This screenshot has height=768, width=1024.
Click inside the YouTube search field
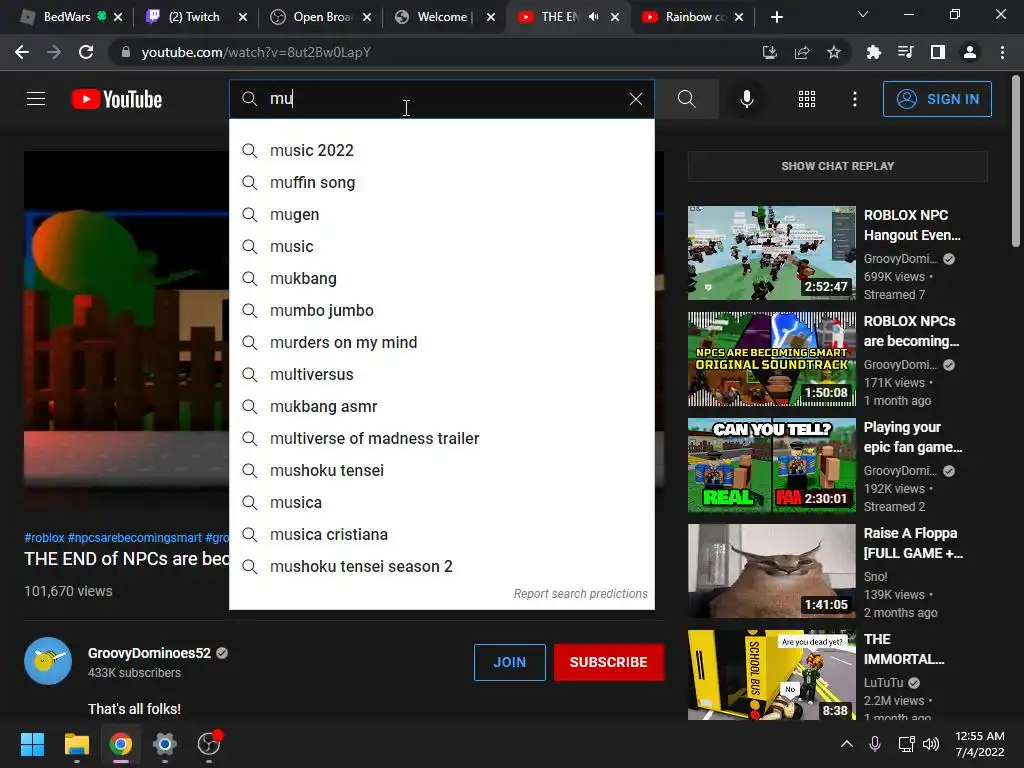(441, 99)
